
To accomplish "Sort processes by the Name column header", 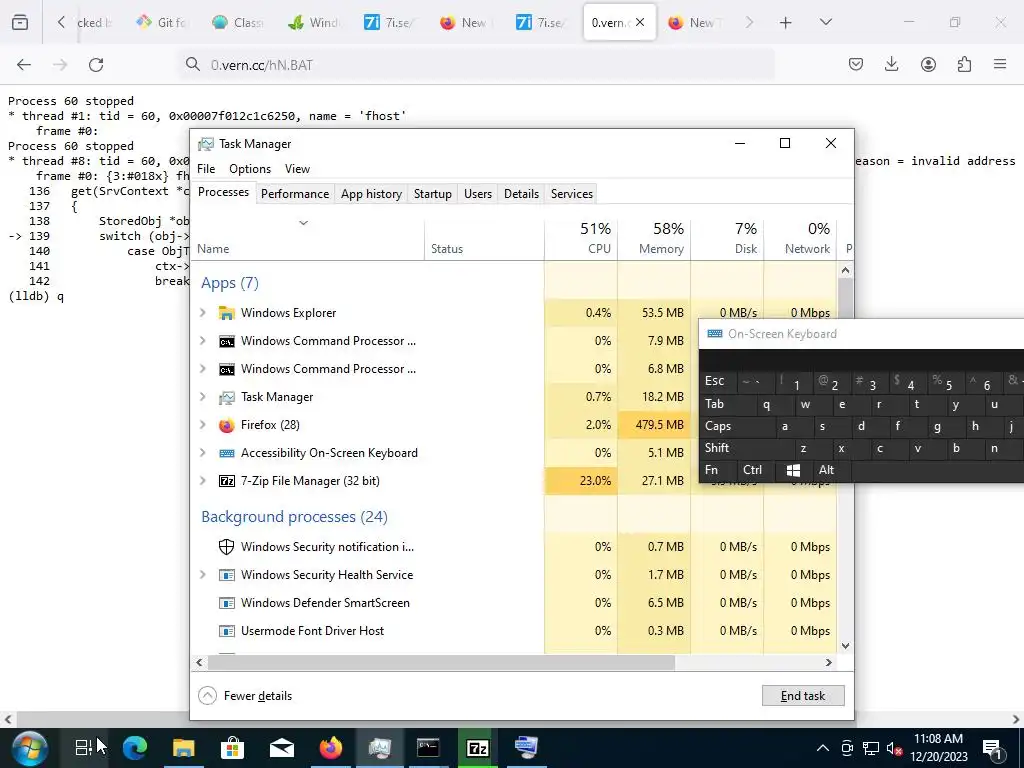I will [x=307, y=238].
